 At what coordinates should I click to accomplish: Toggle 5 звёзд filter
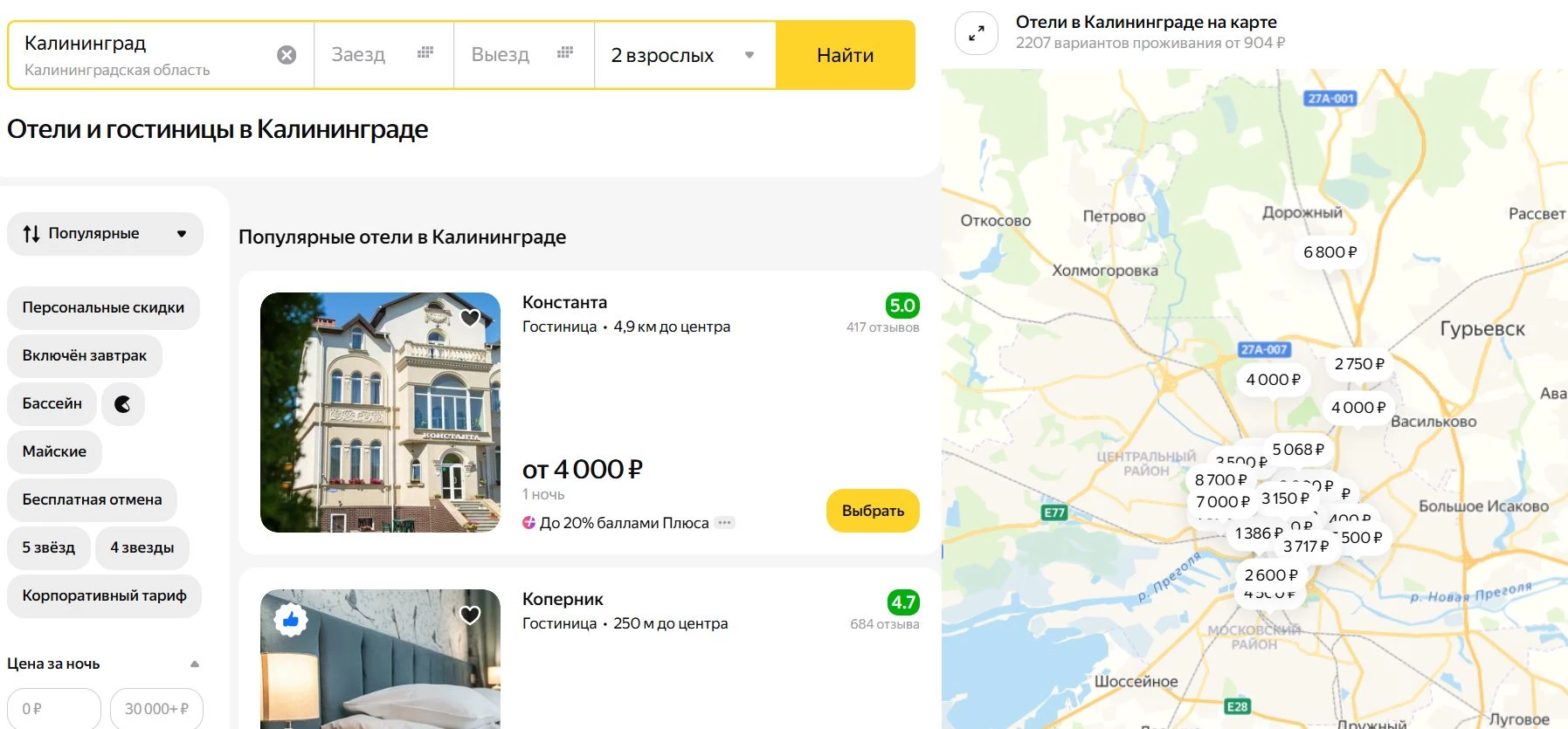tap(49, 547)
